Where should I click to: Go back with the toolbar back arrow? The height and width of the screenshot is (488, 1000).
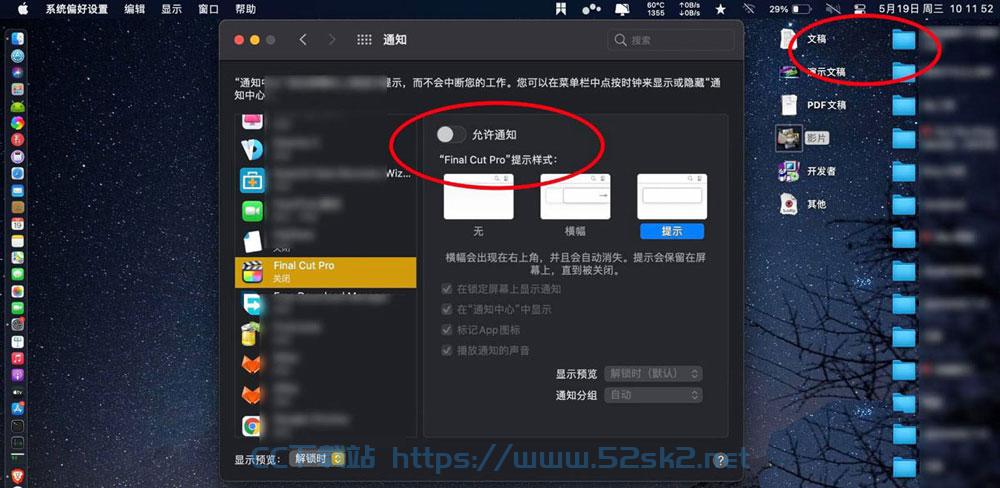(x=303, y=40)
